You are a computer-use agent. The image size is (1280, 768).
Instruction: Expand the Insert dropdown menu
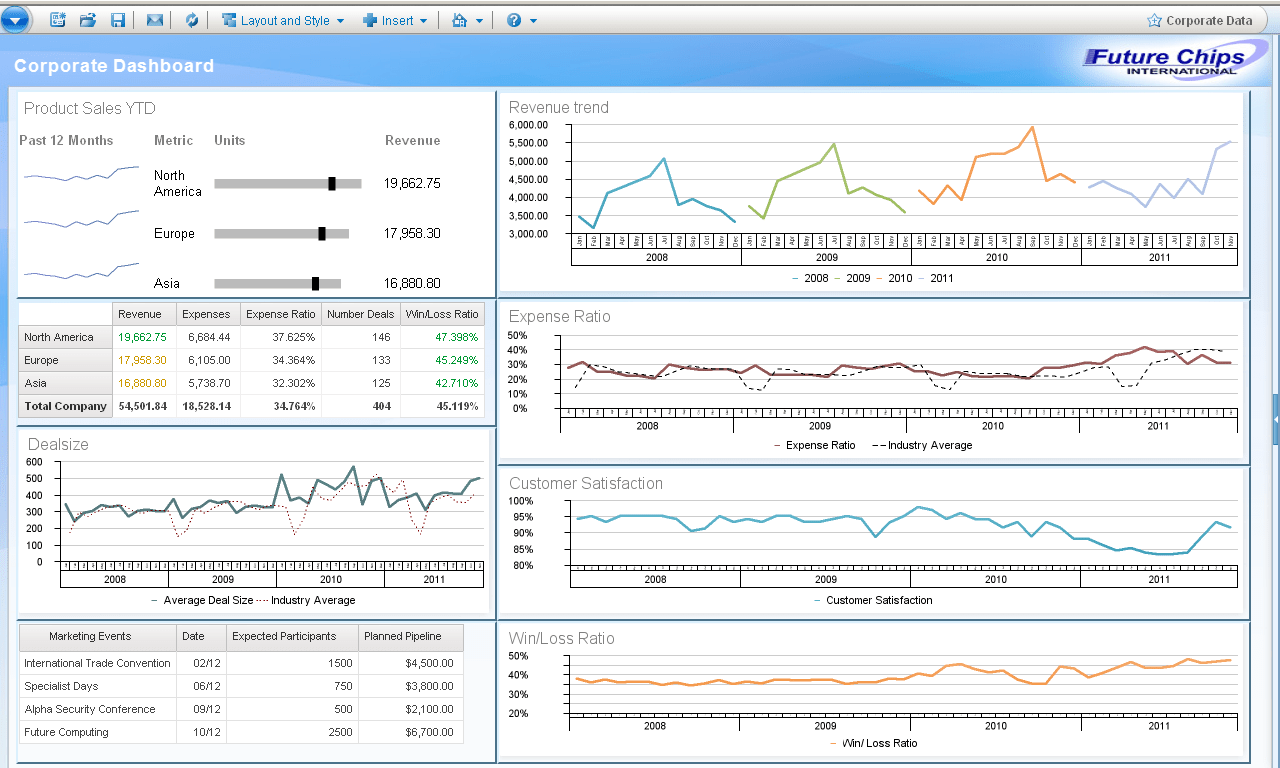(x=395, y=20)
